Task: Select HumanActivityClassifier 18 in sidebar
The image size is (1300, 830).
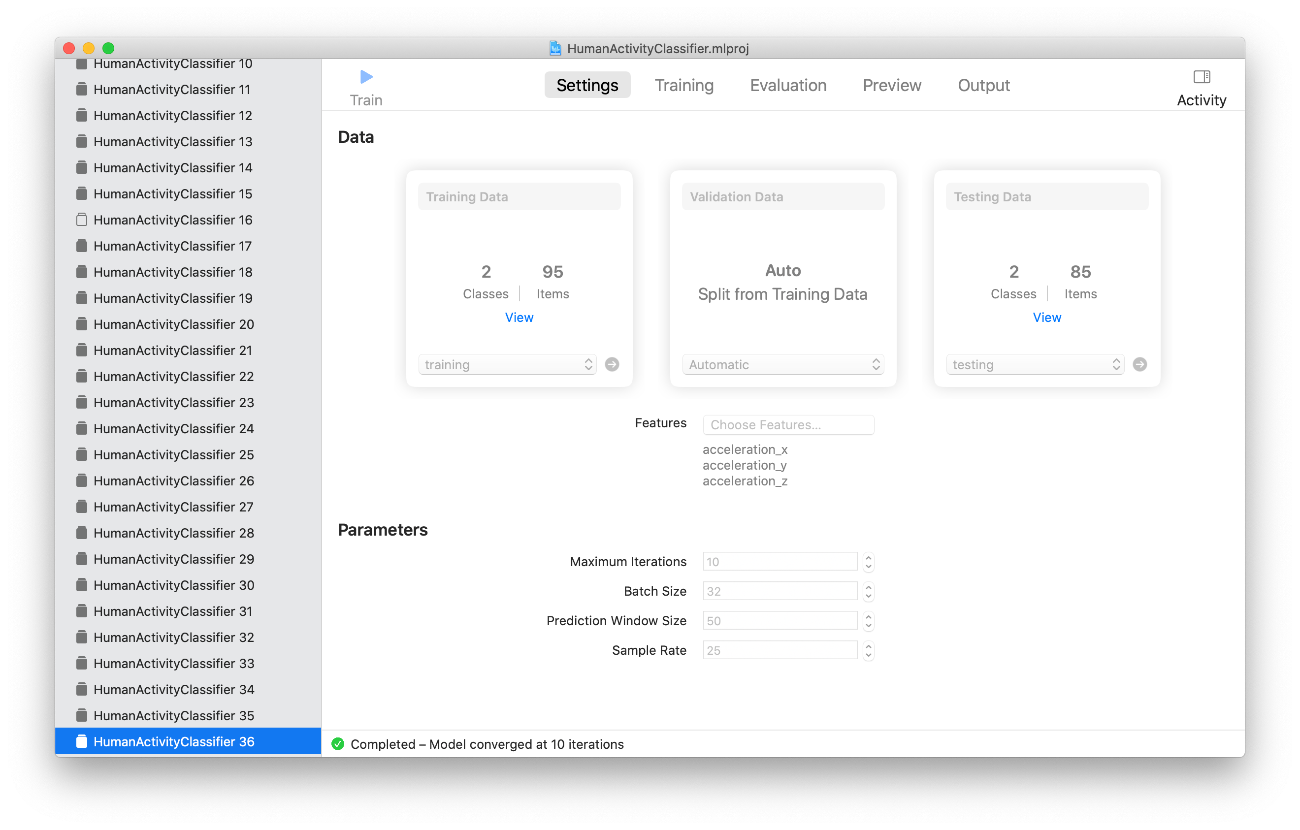Action: [x=188, y=272]
